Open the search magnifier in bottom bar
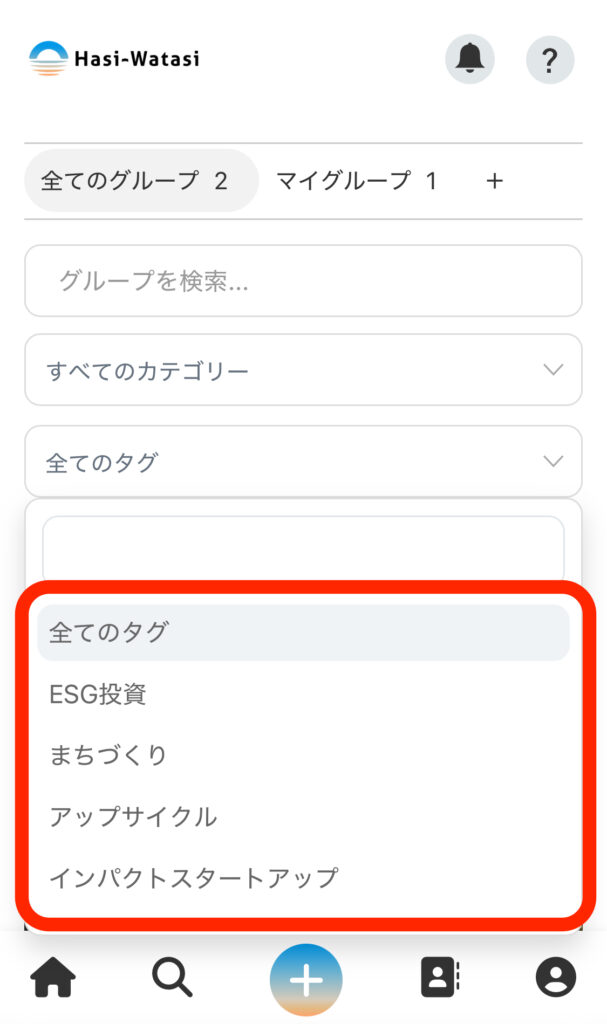The image size is (607, 1024). click(x=172, y=978)
